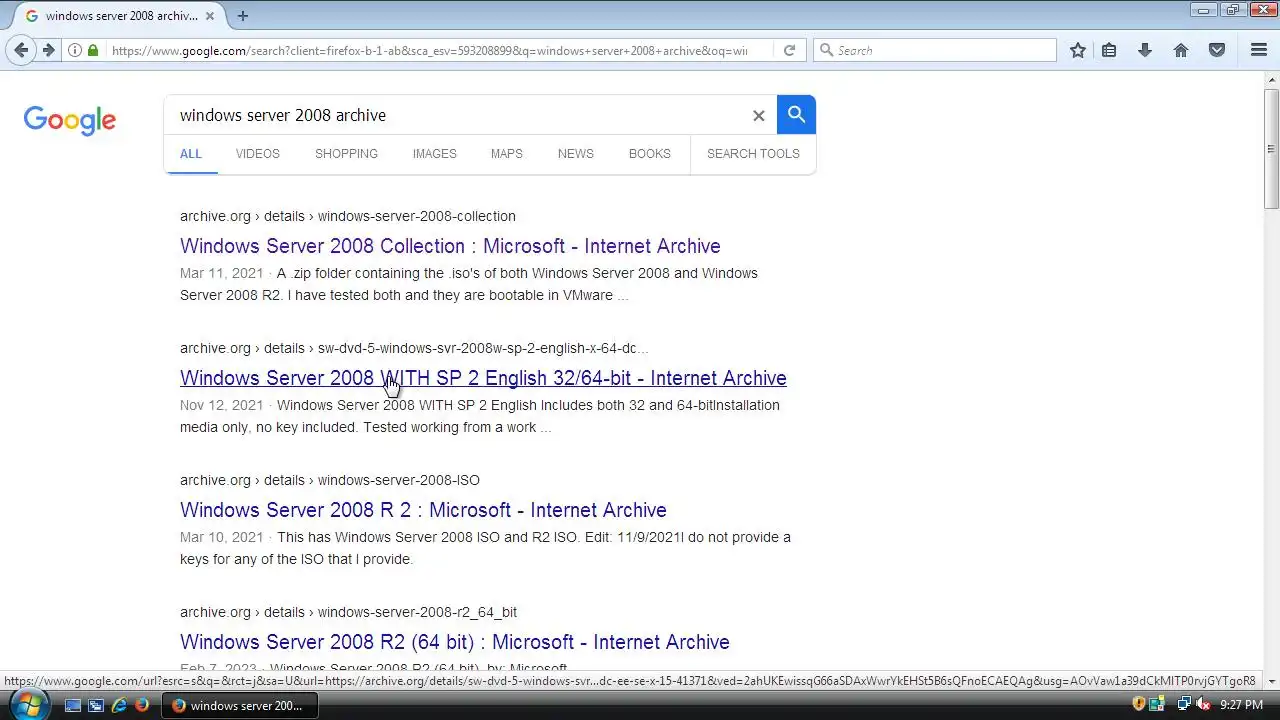Click the 9:27 PM taskbar clock

(x=1241, y=705)
